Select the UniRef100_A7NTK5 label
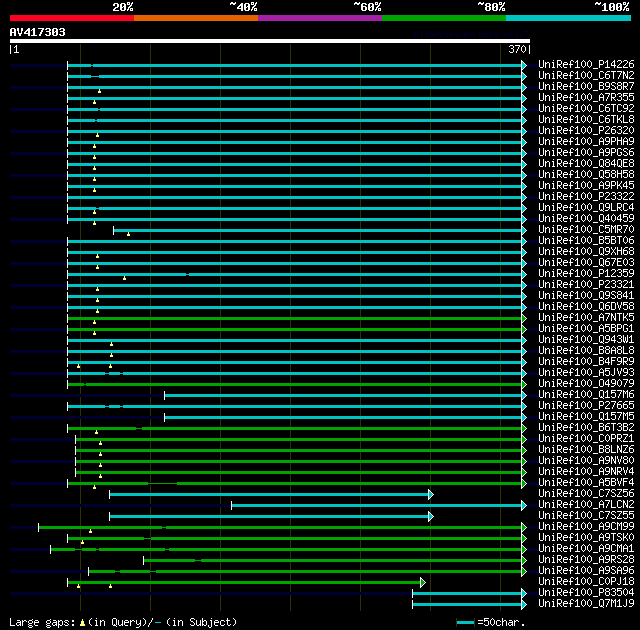This screenshot has width=640, height=630. click(x=586, y=318)
